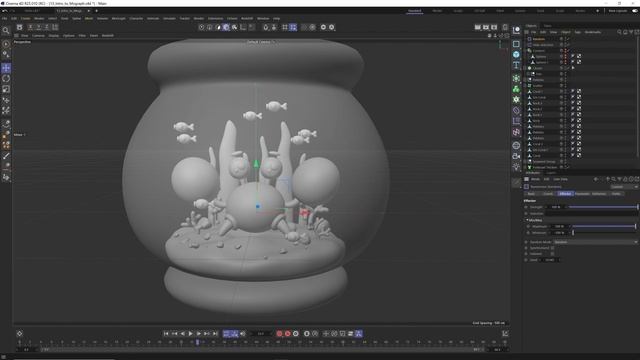The image size is (640, 360).
Task: Jump to the end of the animation
Action: [215, 334]
